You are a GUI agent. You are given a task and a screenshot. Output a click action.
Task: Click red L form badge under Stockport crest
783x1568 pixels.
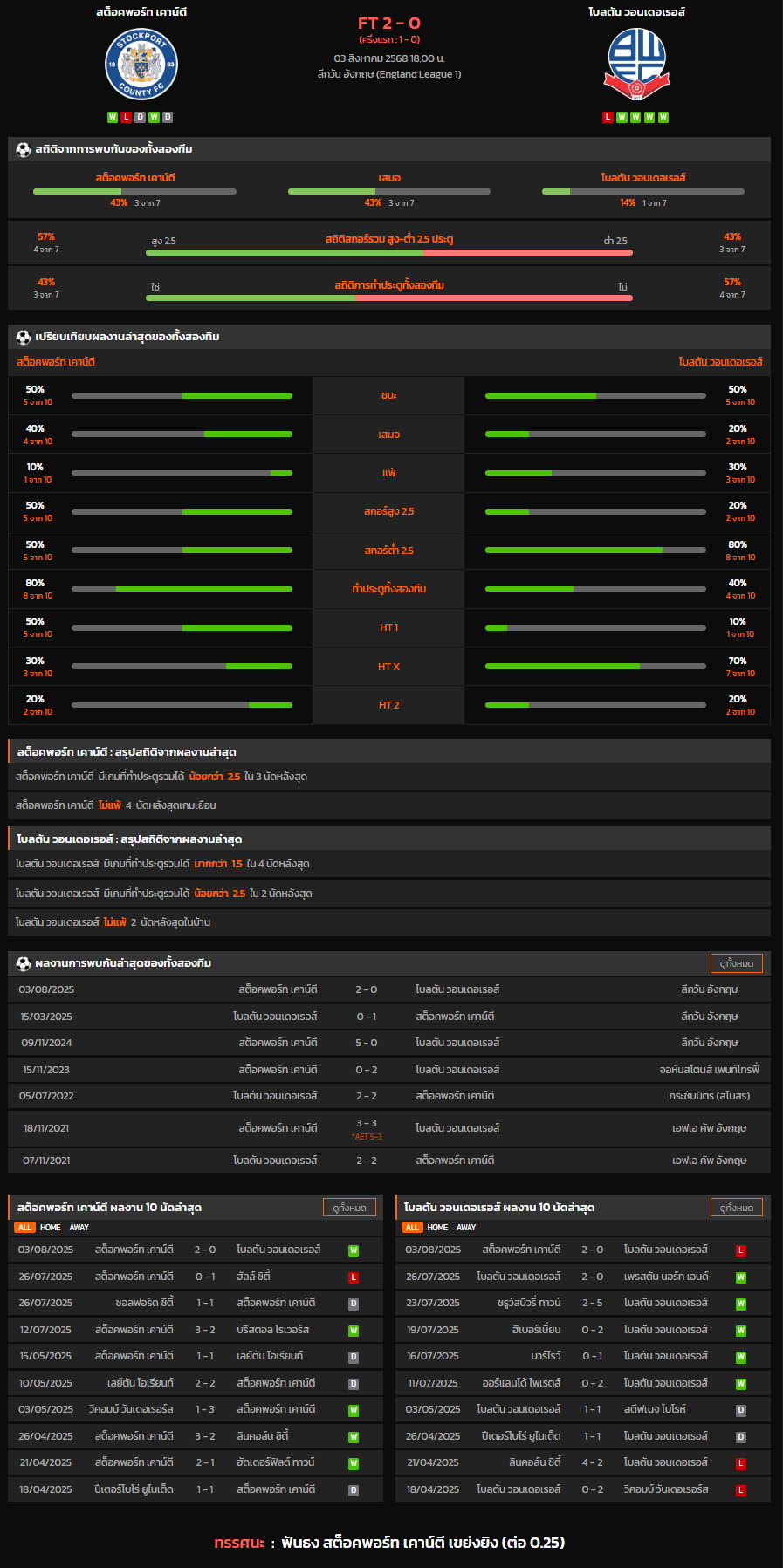[127, 117]
